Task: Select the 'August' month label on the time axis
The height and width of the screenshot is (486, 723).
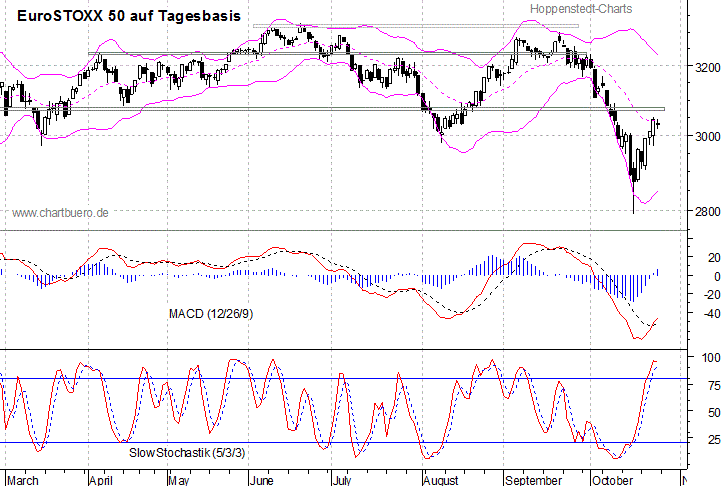Action: tap(440, 480)
